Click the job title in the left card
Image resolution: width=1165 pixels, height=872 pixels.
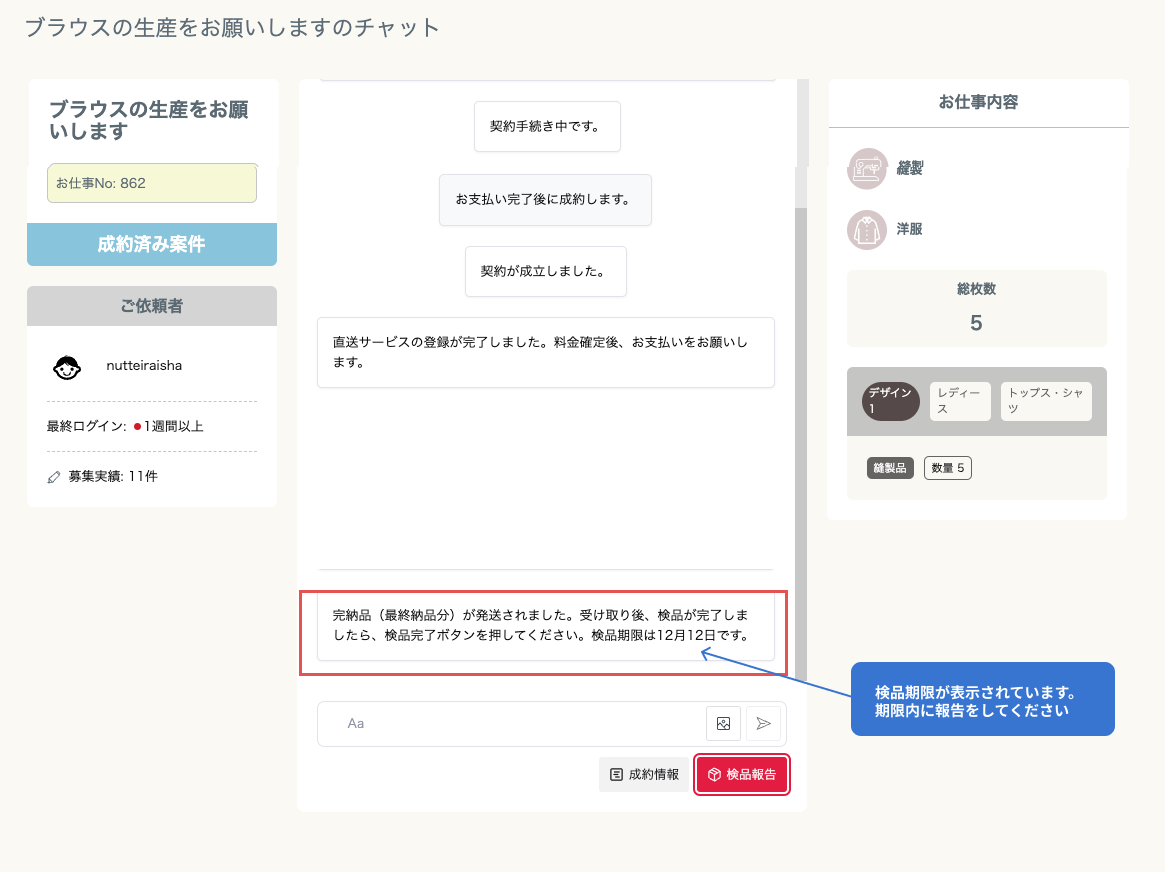(x=149, y=120)
